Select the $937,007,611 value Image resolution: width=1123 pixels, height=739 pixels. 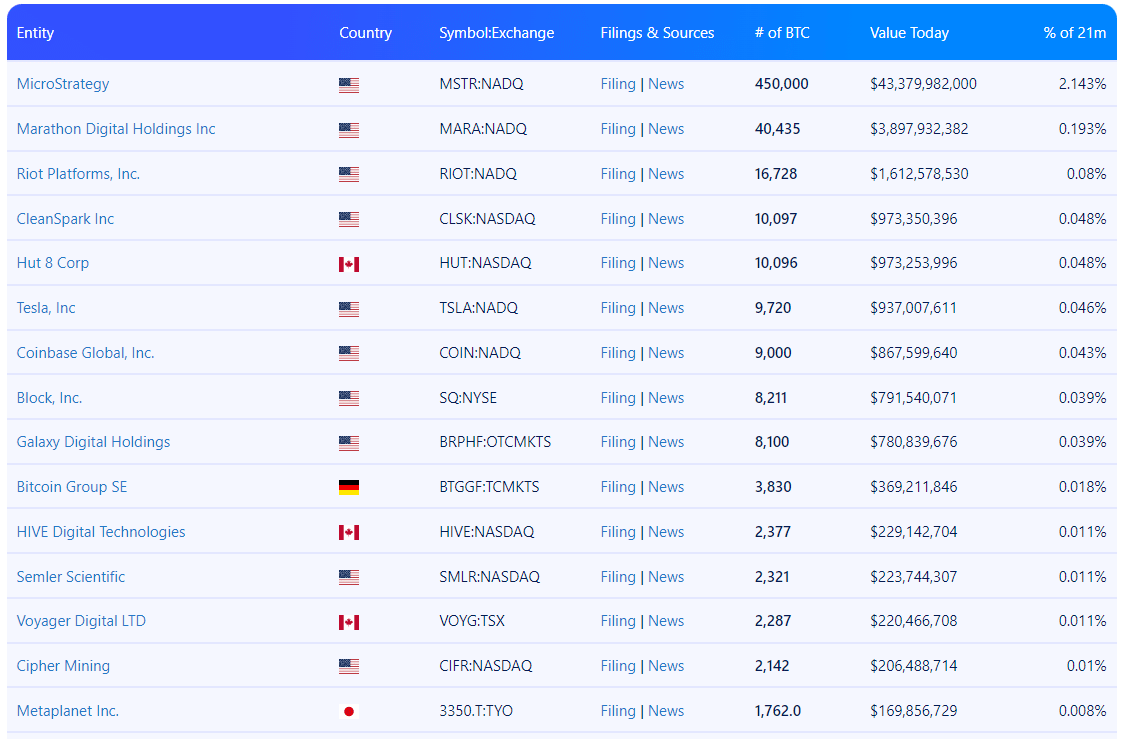coord(913,308)
